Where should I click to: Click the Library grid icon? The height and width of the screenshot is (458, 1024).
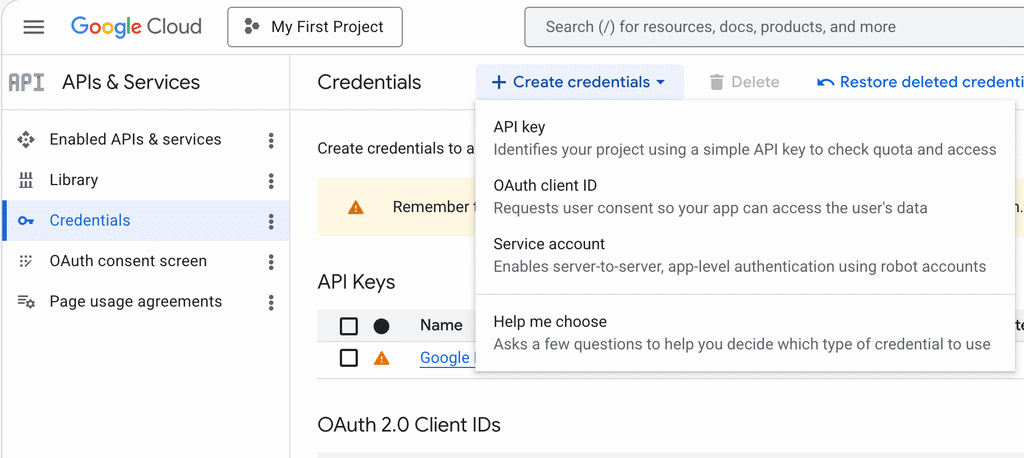click(x=25, y=180)
